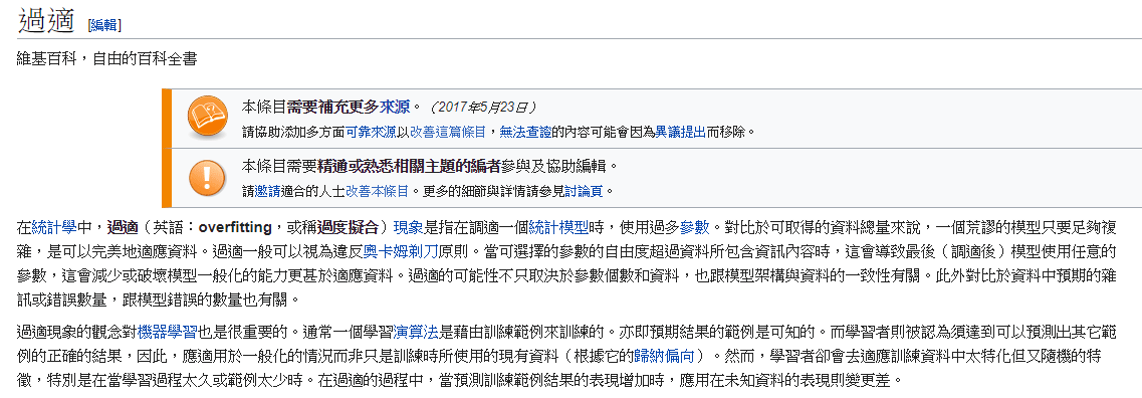This screenshot has width=1142, height=398.
Task: Open the 邀請 link in second notice
Action: 267,192
